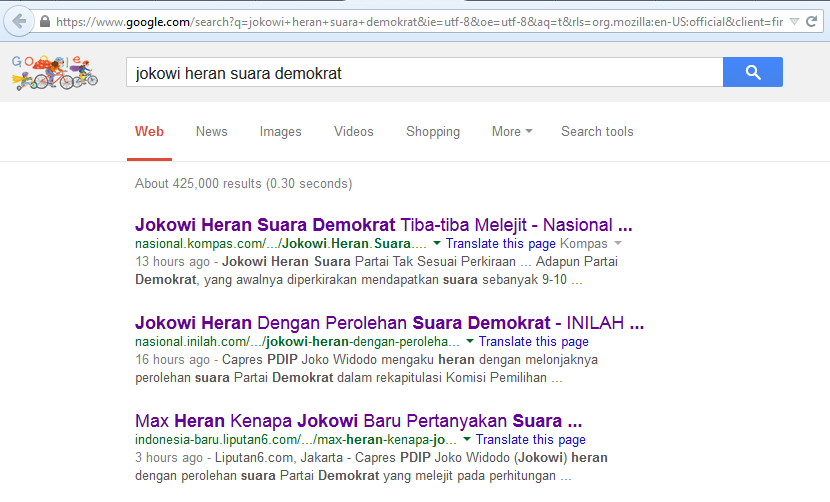The image size is (830, 502).
Task: Open the Kompas result titled Tiba-tiba Melejit
Action: pos(383,225)
